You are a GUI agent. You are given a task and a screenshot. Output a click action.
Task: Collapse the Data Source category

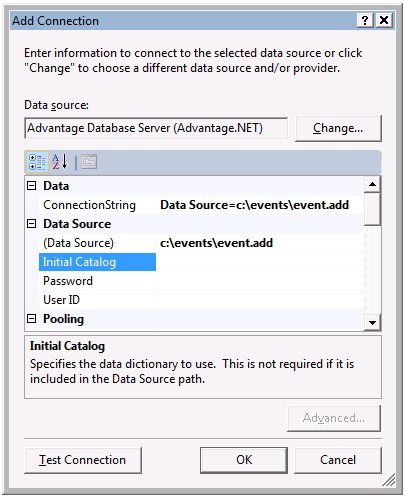tap(31, 224)
